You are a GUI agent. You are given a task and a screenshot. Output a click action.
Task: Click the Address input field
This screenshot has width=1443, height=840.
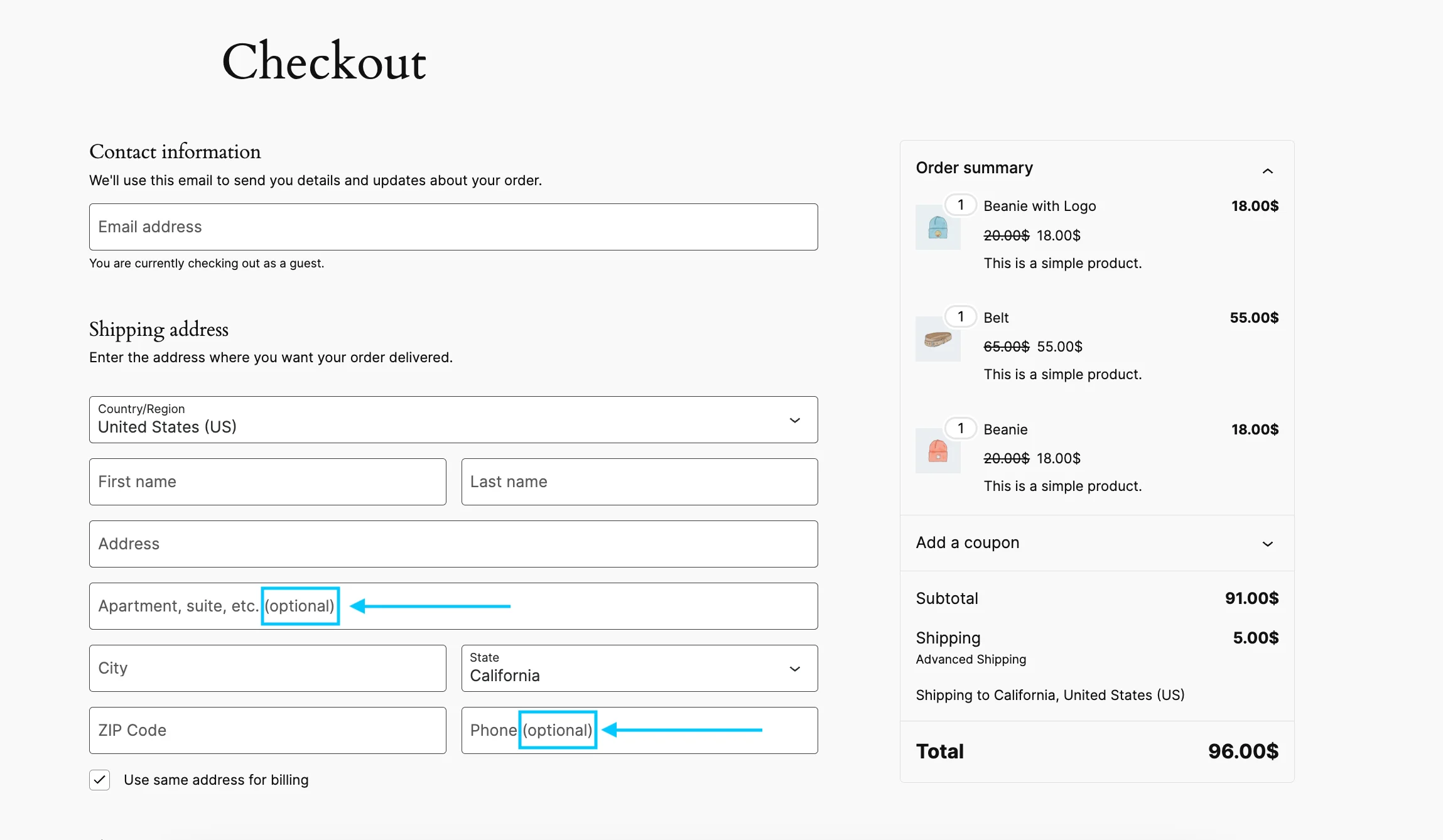point(453,543)
